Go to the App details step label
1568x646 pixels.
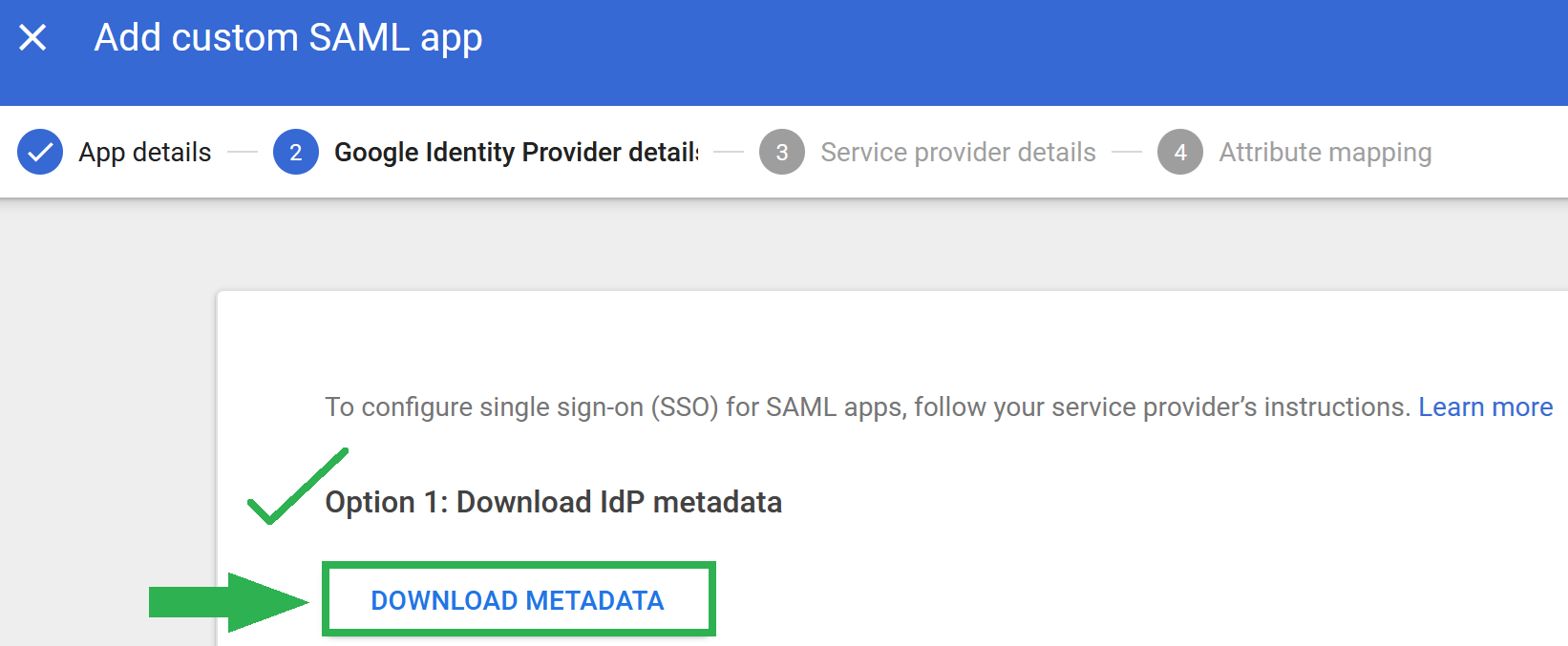click(145, 152)
